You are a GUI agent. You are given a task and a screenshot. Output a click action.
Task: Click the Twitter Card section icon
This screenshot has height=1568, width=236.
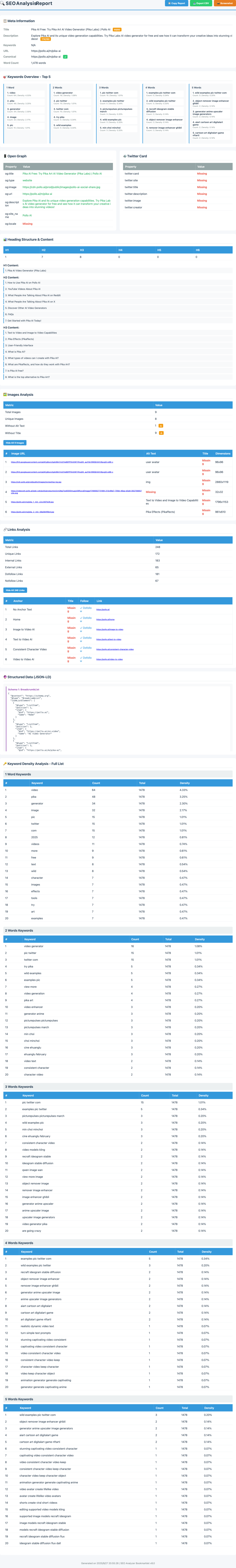(125, 156)
